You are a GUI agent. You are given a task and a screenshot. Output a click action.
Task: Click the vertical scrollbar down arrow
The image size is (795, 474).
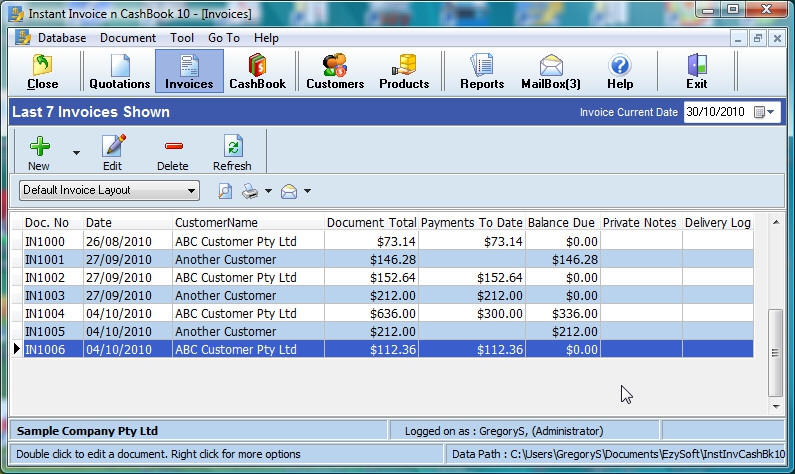pyautogui.click(x=775, y=407)
